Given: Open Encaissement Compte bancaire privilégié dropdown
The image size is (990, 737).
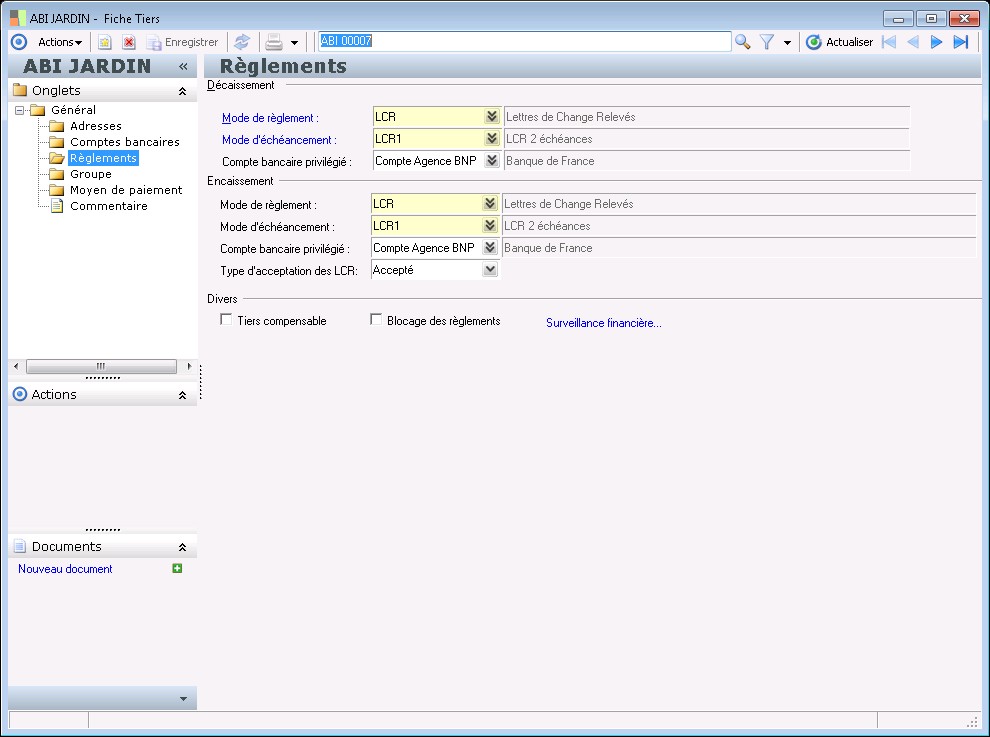Looking at the screenshot, I should coord(490,248).
